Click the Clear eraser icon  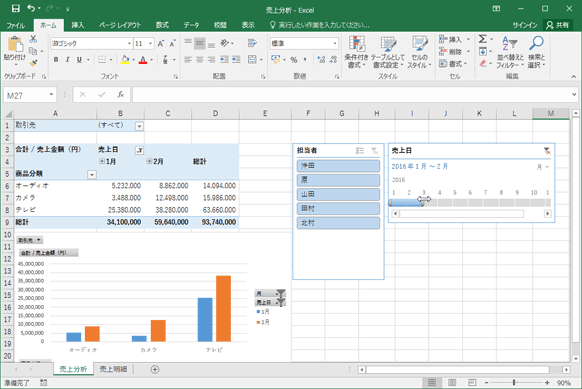483,63
